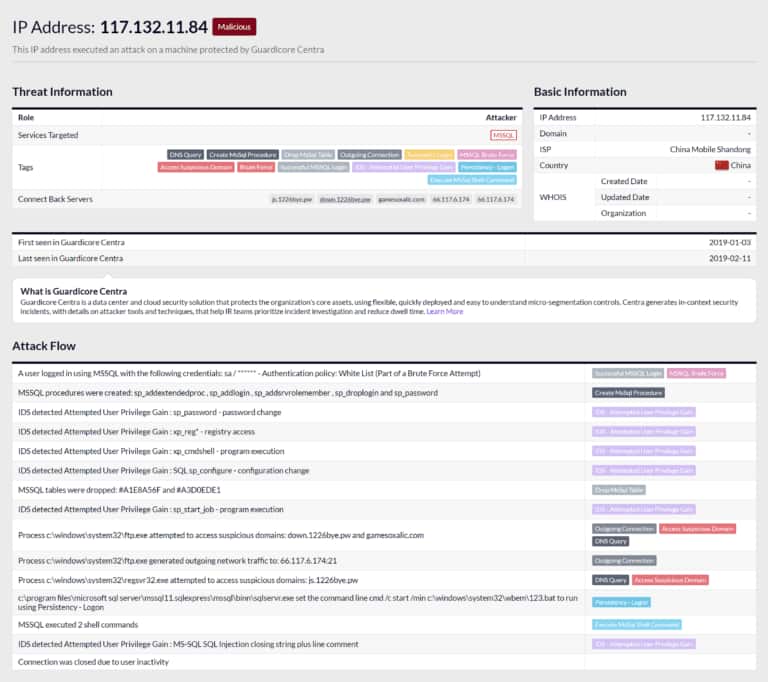Viewport: 768px width, 682px height.
Task: Open the Learn More link
Action: pos(444,311)
